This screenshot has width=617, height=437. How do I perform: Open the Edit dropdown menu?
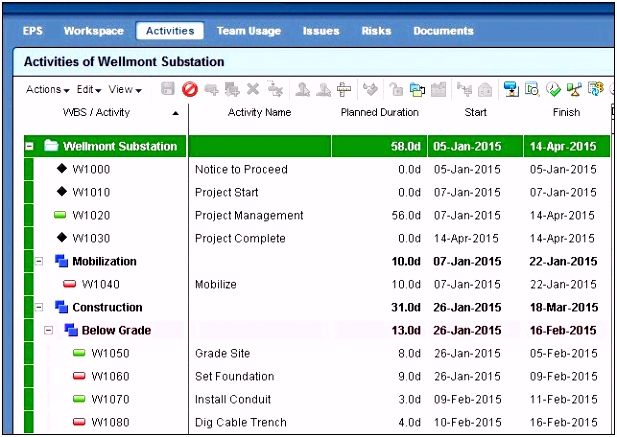tap(89, 90)
